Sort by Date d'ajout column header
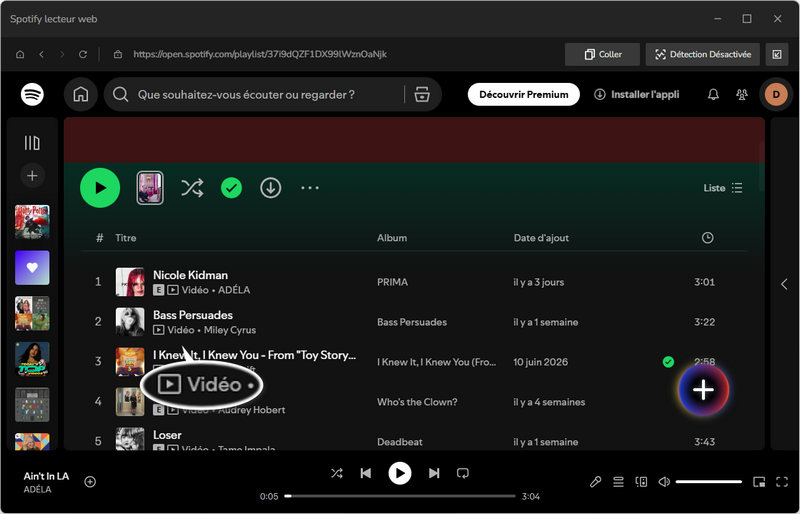The image size is (800, 514). tap(541, 238)
